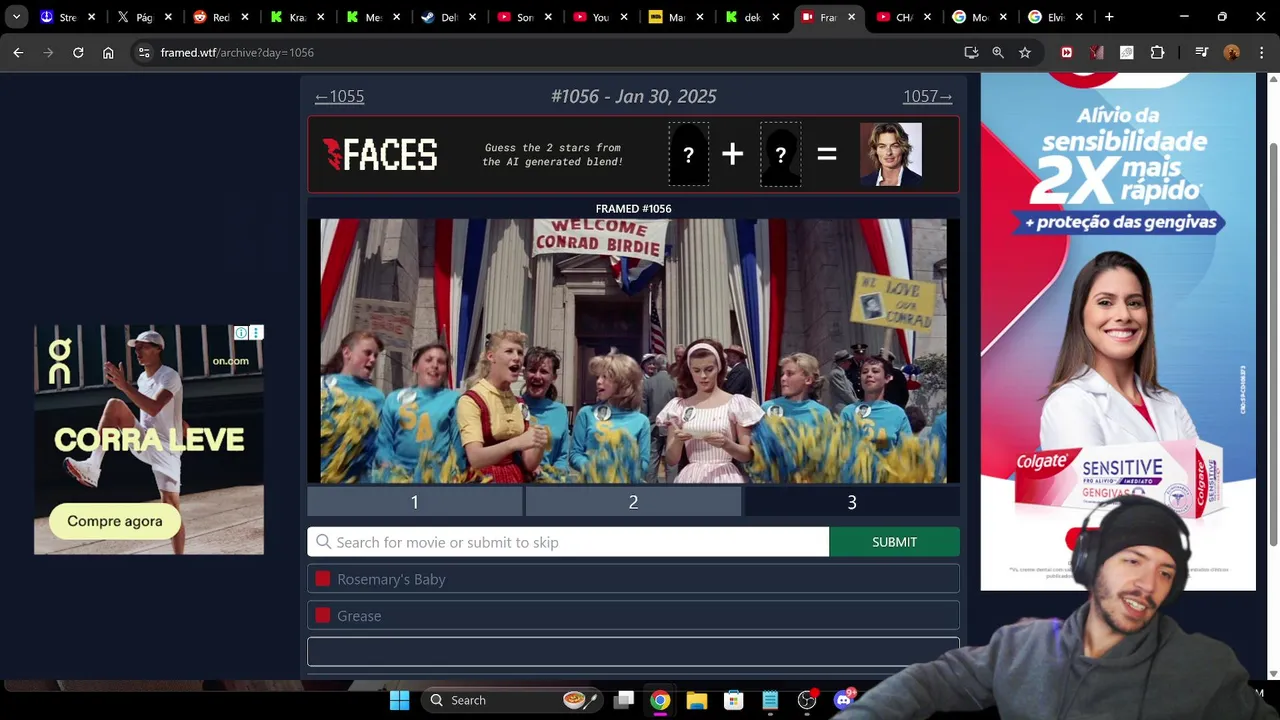Click the AI blended face portrait
Viewport: 1280px width, 720px height.
890,154
